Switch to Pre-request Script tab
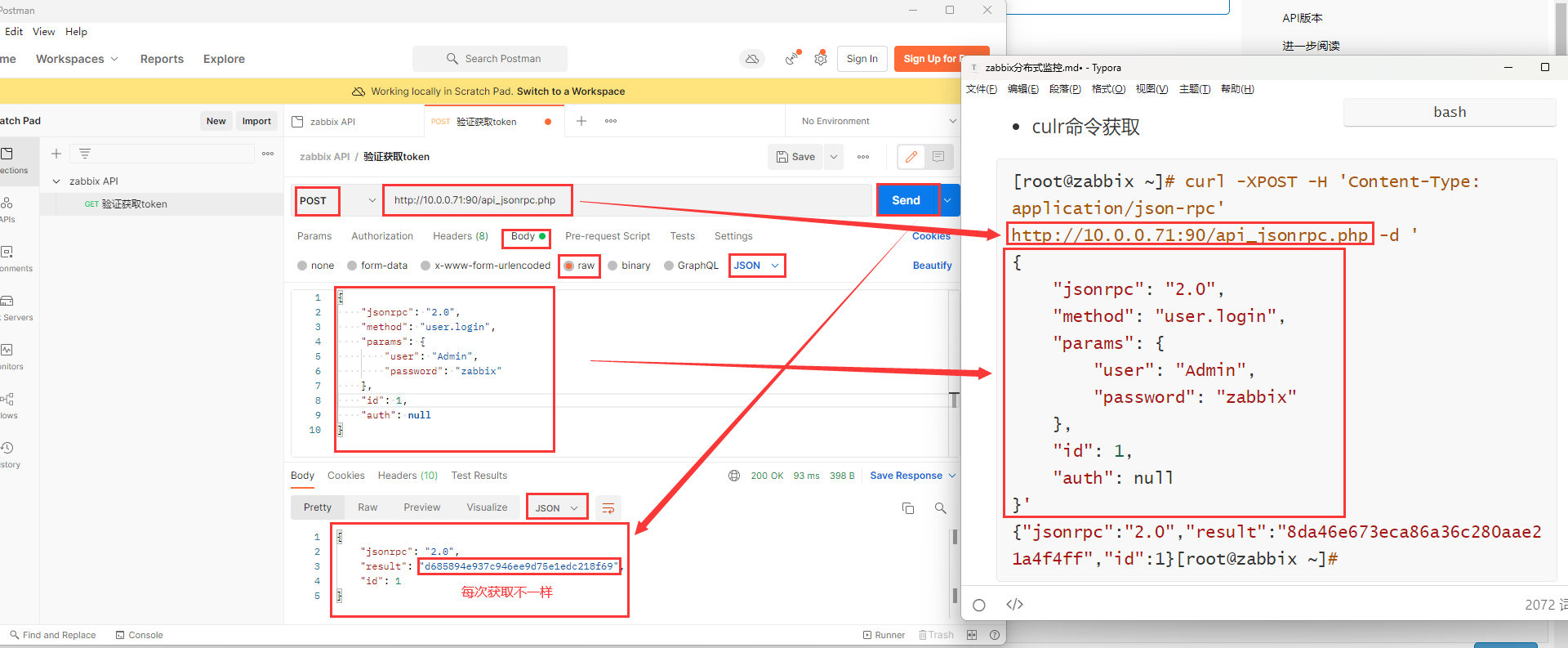This screenshot has height=648, width=1568. pos(608,236)
